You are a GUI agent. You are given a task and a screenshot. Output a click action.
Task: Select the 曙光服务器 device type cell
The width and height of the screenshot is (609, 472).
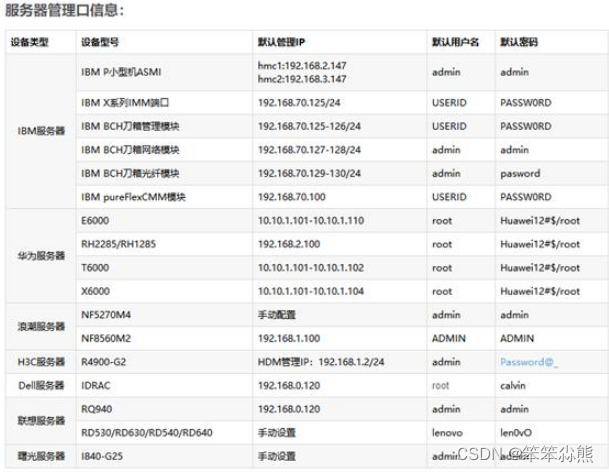click(41, 456)
